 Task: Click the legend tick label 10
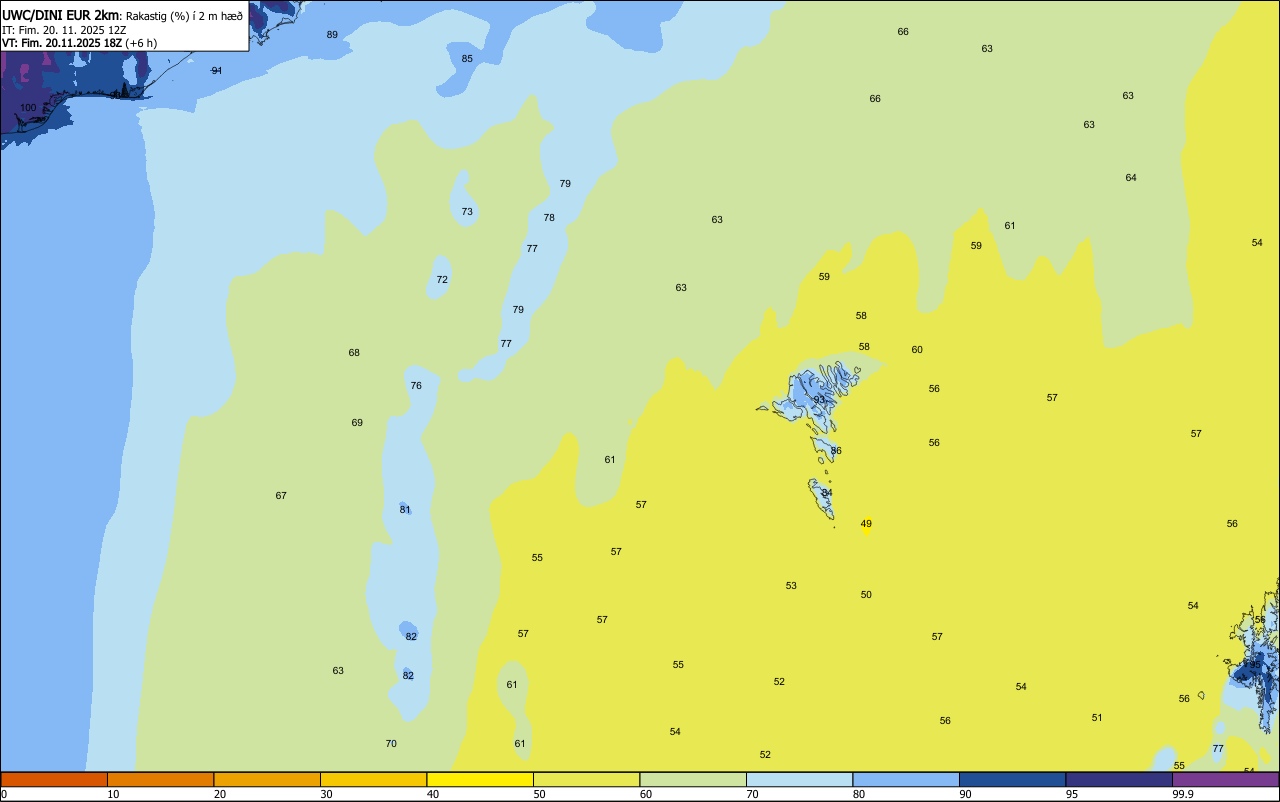113,794
